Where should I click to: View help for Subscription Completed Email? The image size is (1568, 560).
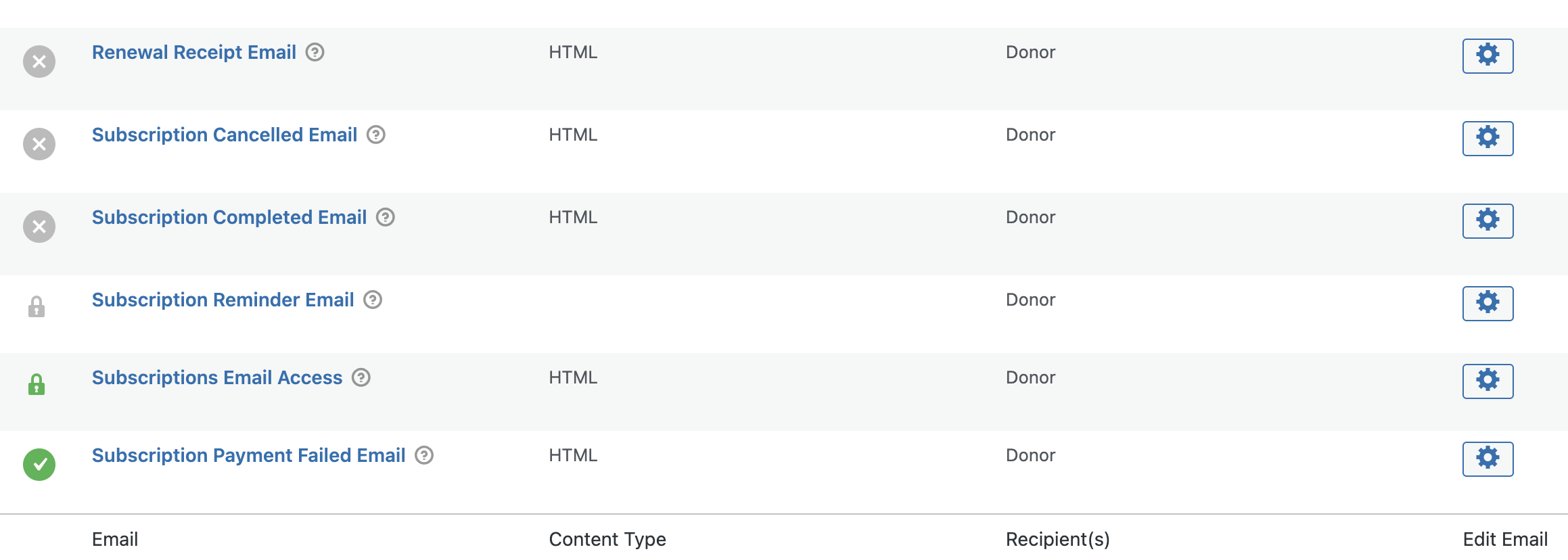pos(386,217)
